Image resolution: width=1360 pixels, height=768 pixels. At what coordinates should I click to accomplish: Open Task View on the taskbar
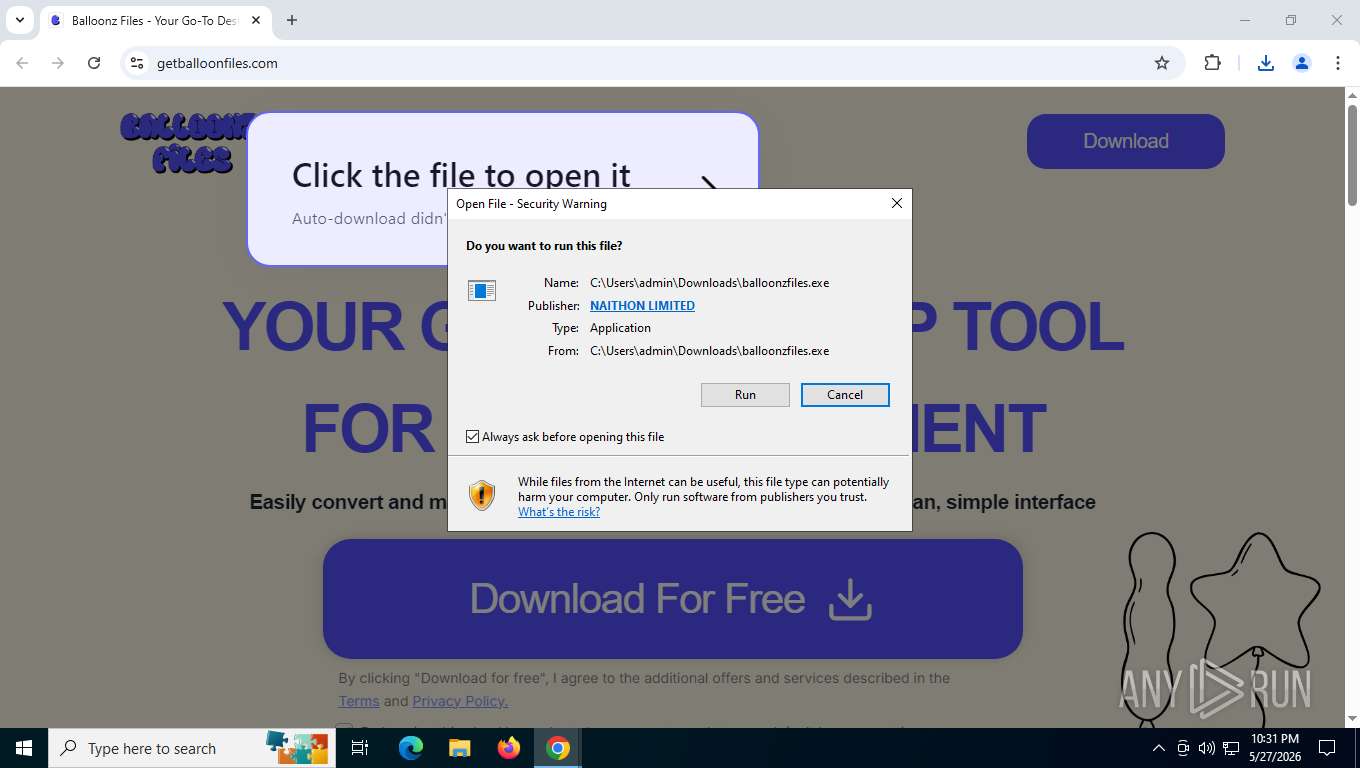click(x=360, y=748)
